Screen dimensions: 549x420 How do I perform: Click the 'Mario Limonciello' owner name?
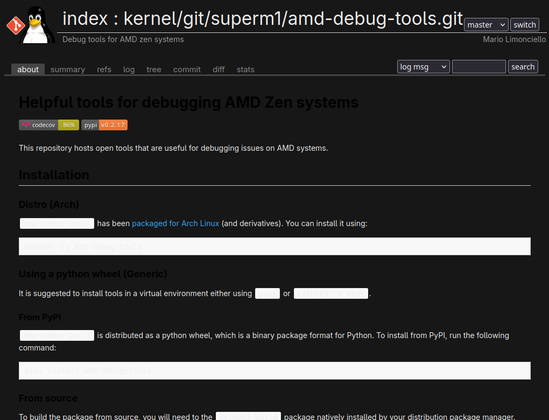pyautogui.click(x=514, y=39)
